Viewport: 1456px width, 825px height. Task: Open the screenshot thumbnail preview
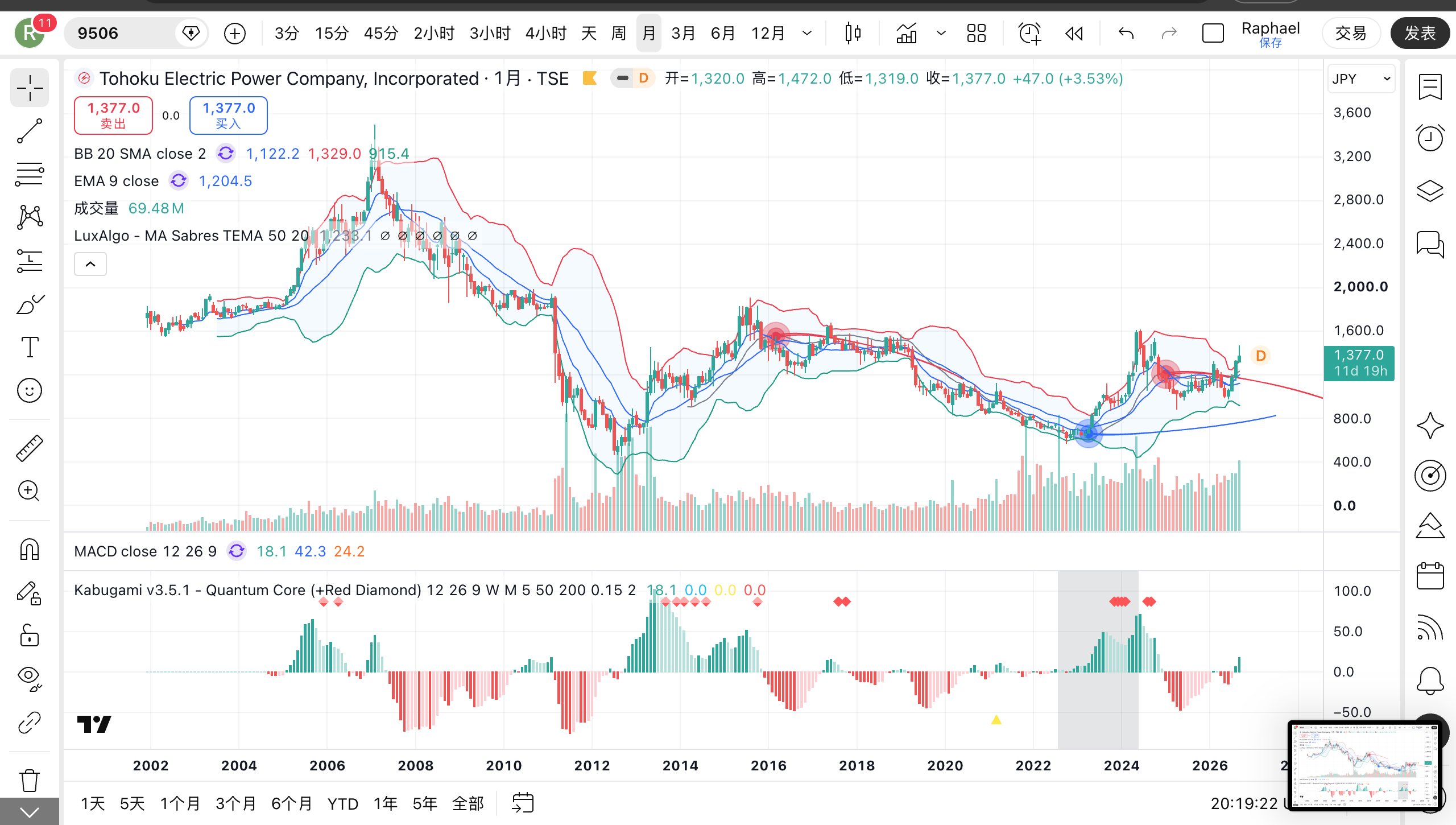pyautogui.click(x=1365, y=765)
